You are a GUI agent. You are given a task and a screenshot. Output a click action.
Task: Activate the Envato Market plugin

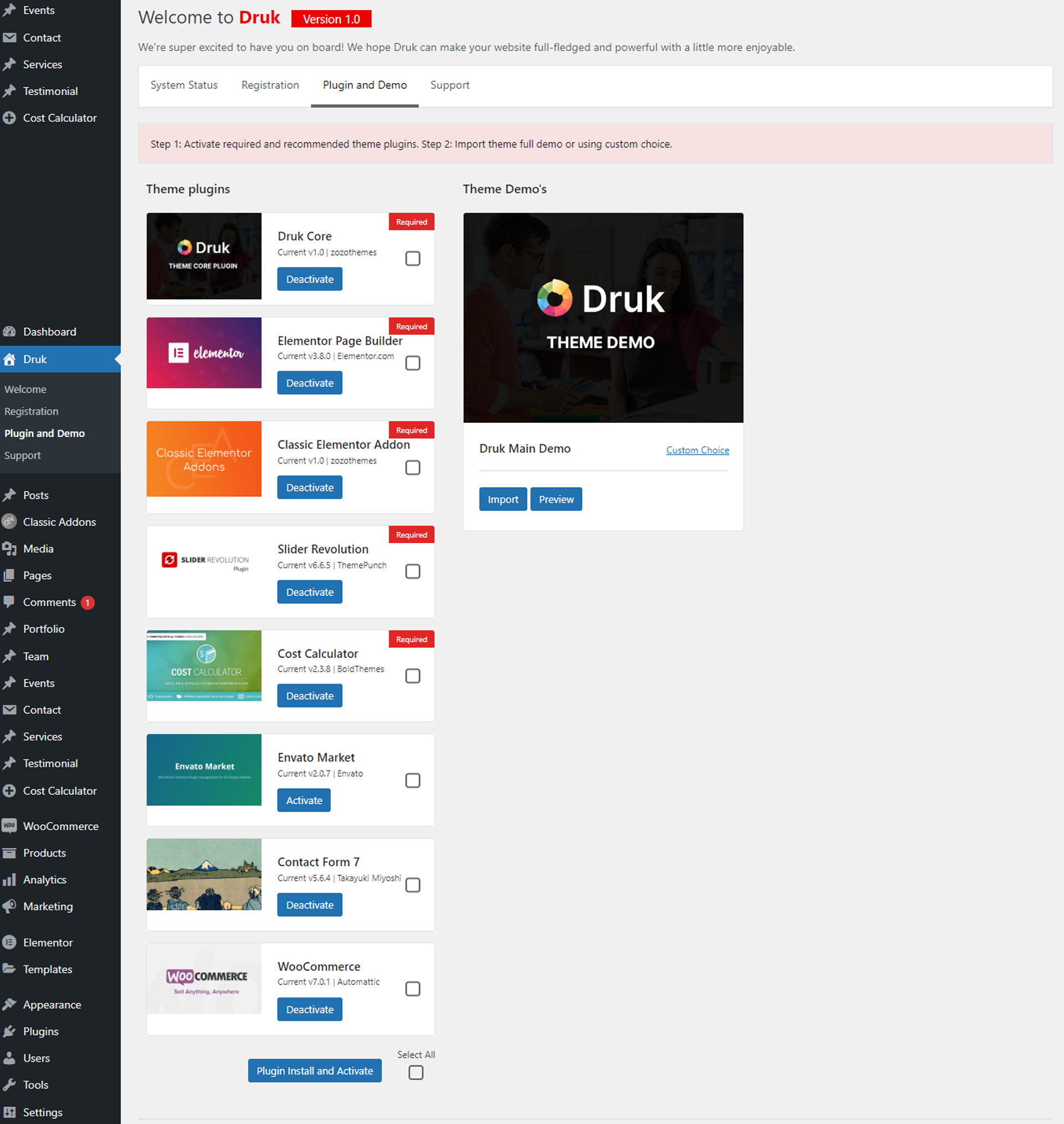pos(304,800)
